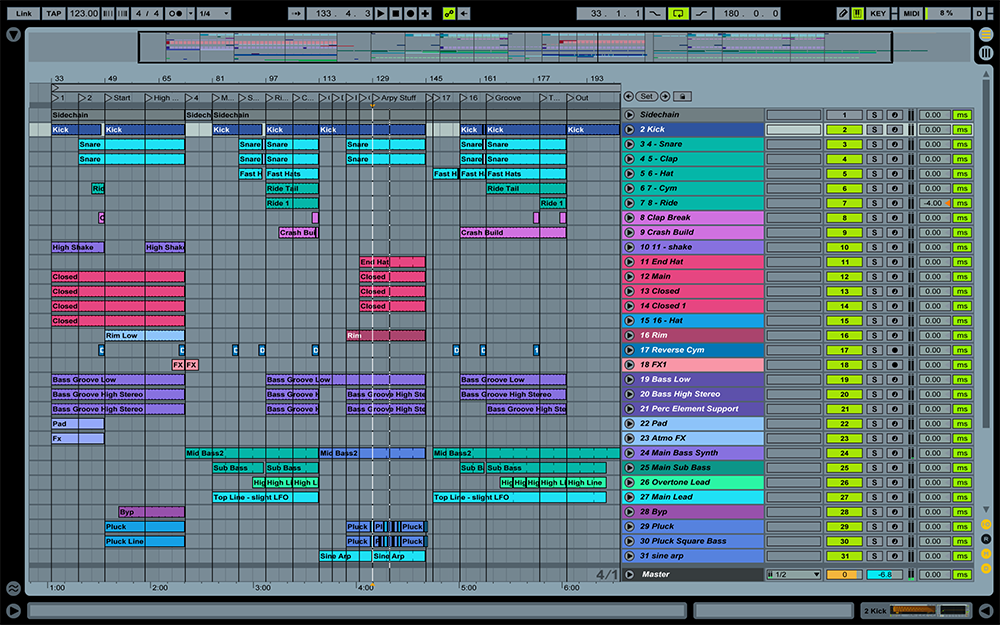Viewport: 1000px width, 625px height.
Task: Select the Rim Low clip
Action: click(145, 335)
